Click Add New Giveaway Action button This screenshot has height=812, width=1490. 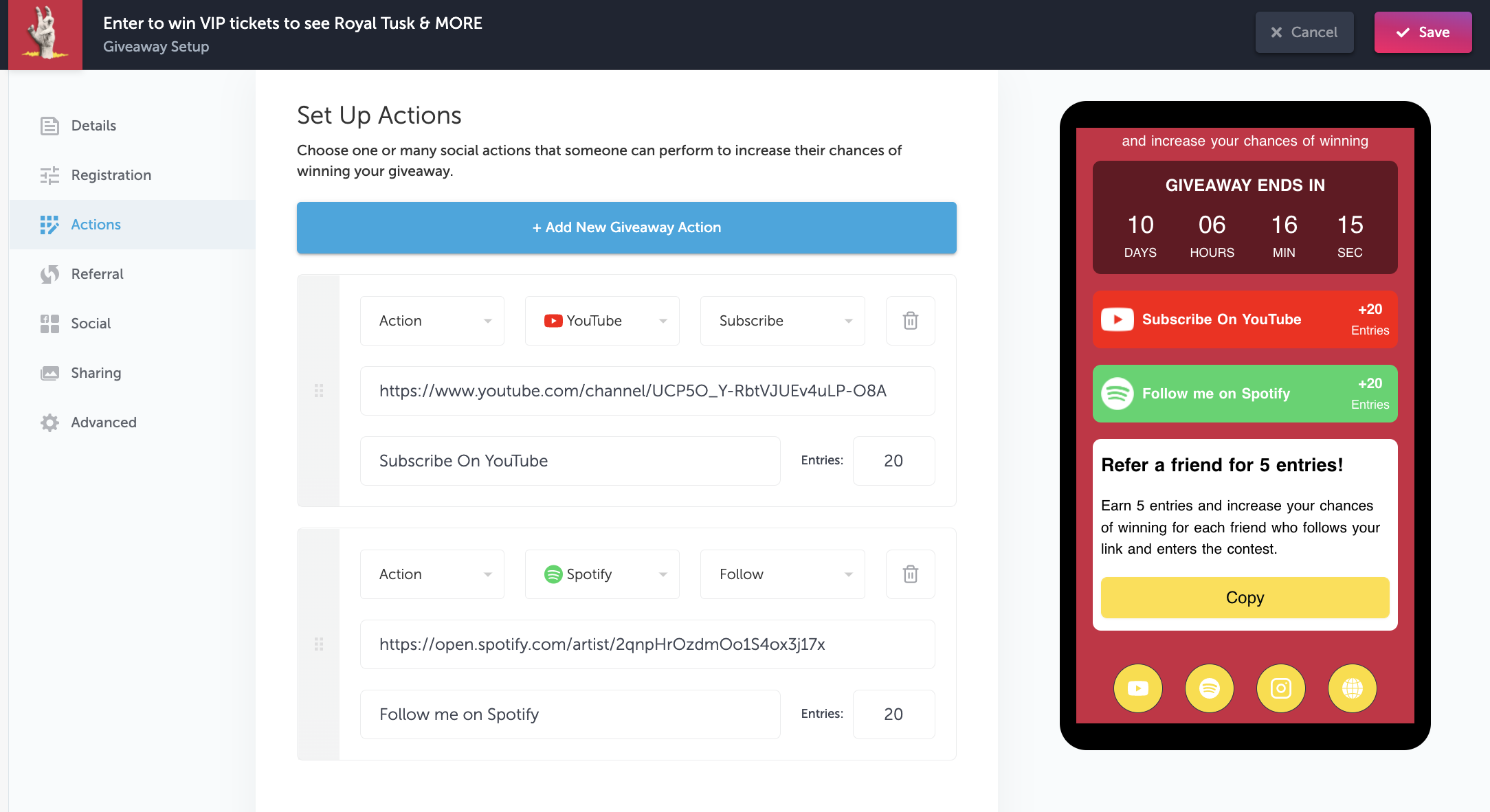pyautogui.click(x=627, y=227)
